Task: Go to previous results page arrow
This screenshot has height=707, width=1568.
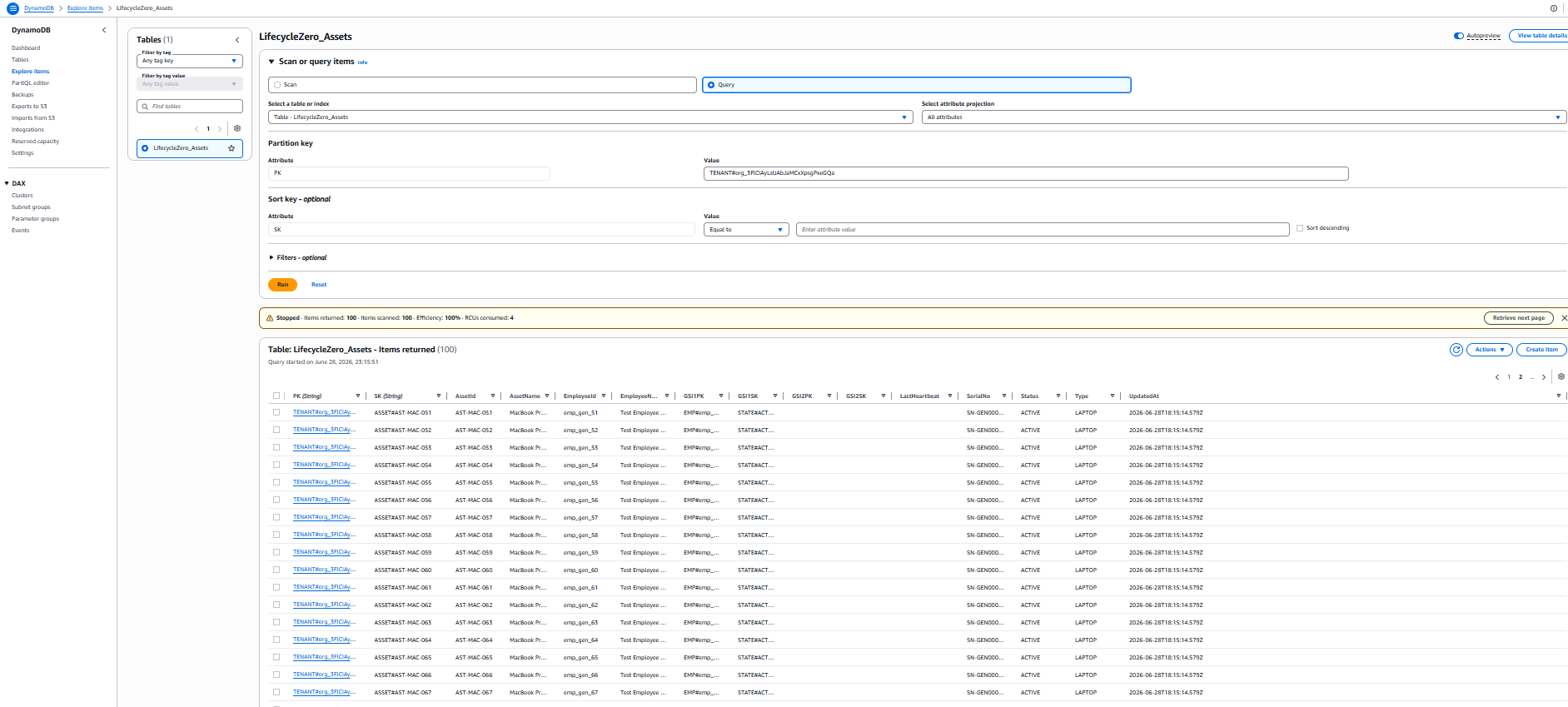Action: click(1497, 377)
